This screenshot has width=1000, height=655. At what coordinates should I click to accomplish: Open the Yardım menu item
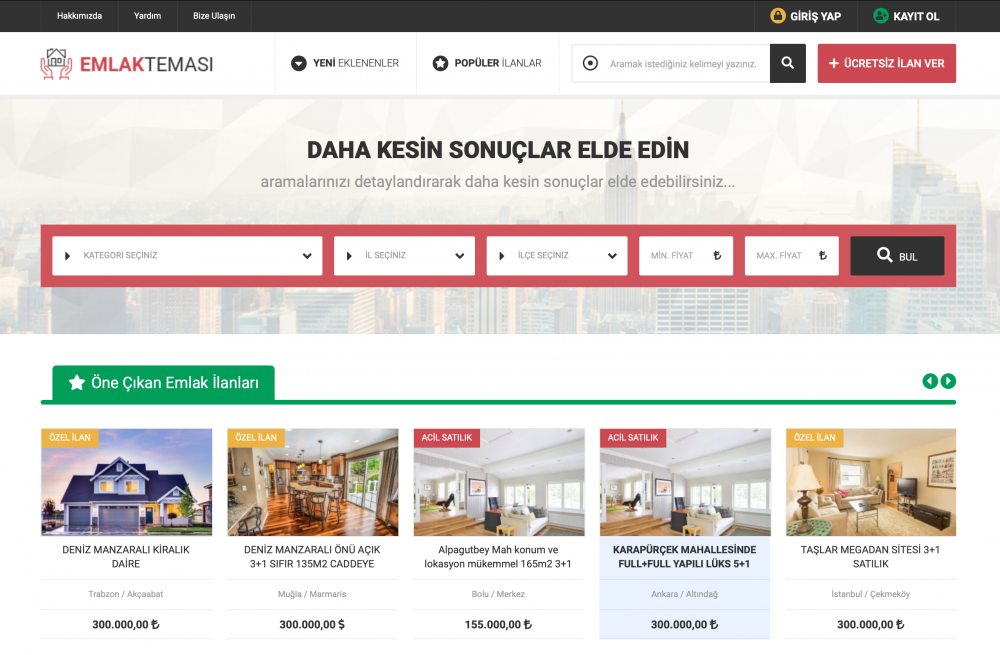[x=147, y=16]
